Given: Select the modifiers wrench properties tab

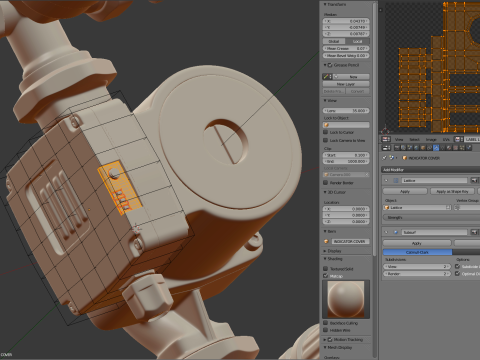Looking at the screenshot, I should (436, 147).
